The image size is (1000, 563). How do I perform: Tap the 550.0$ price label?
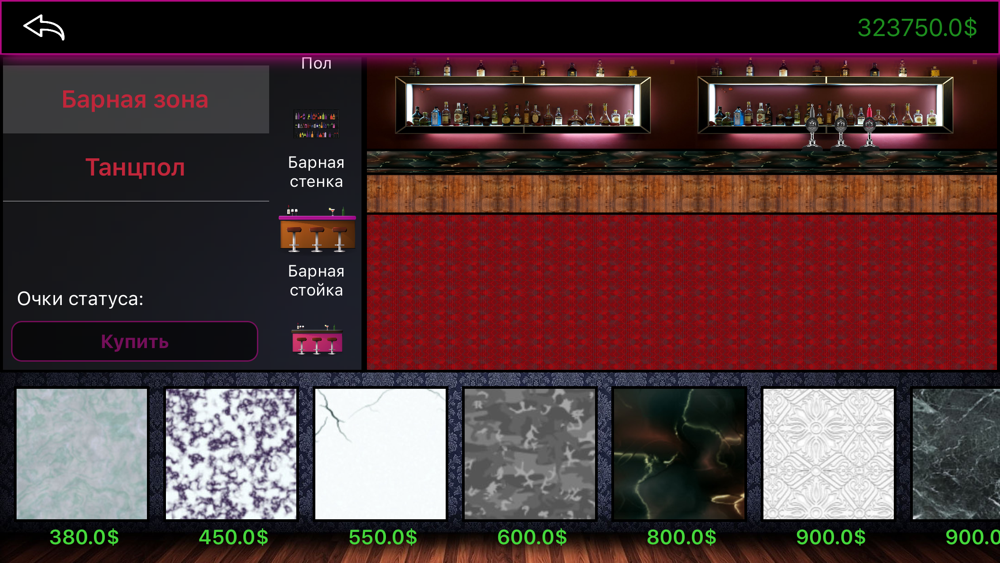(383, 537)
